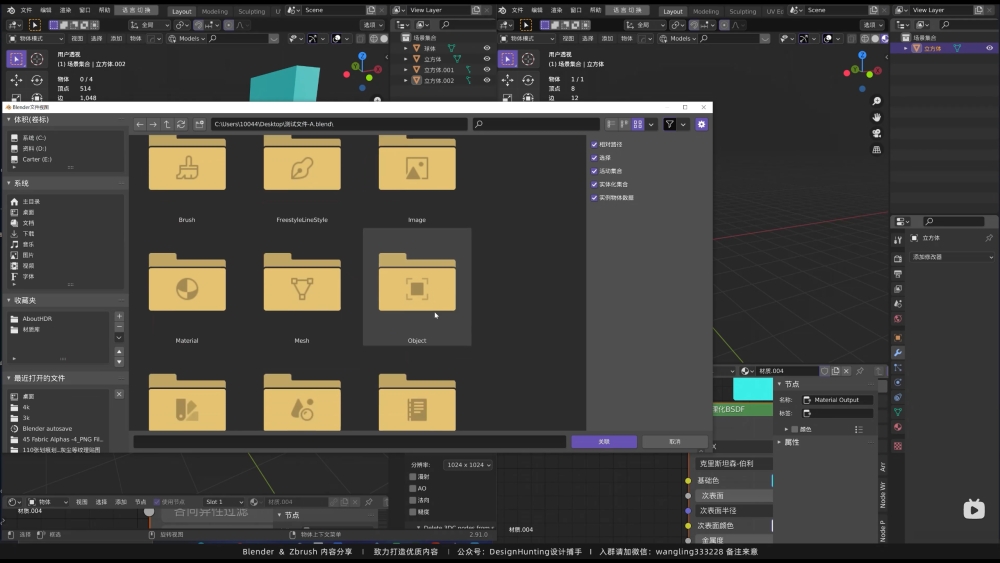This screenshot has width=1000, height=563.
Task: Toggle the file filter funnel icon
Action: (x=670, y=124)
